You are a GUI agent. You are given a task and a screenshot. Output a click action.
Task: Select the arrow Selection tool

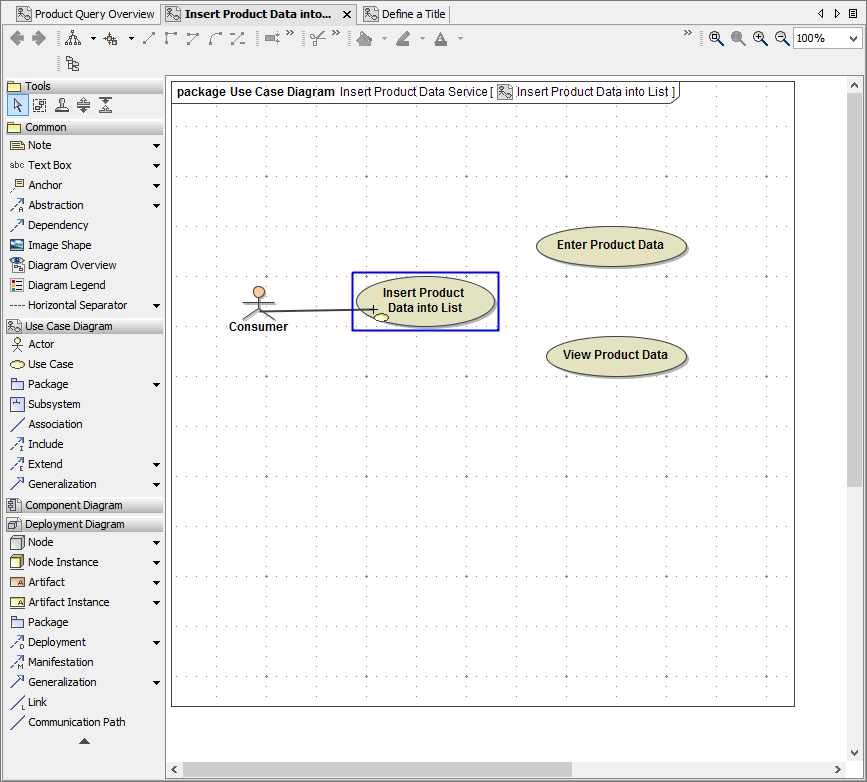[17, 105]
